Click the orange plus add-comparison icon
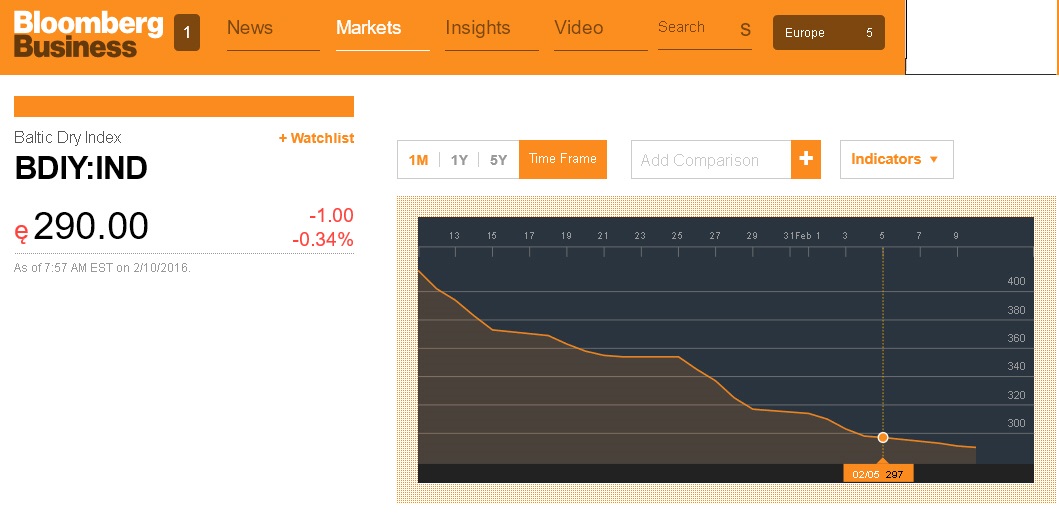This screenshot has width=1059, height=513. click(x=806, y=159)
